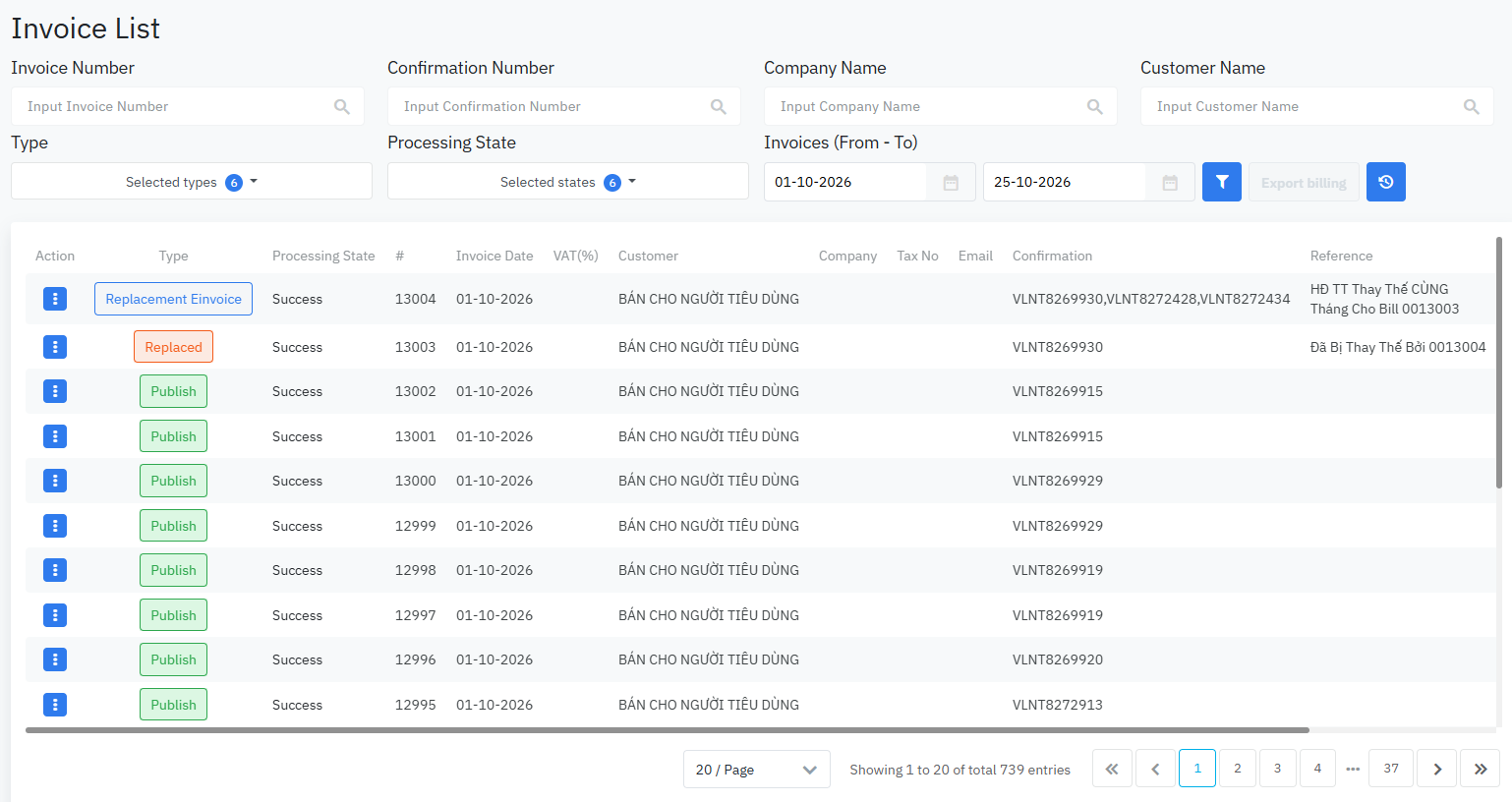The height and width of the screenshot is (802, 1512).
Task: Open action menu for invoice 12998
Action: pyautogui.click(x=55, y=570)
